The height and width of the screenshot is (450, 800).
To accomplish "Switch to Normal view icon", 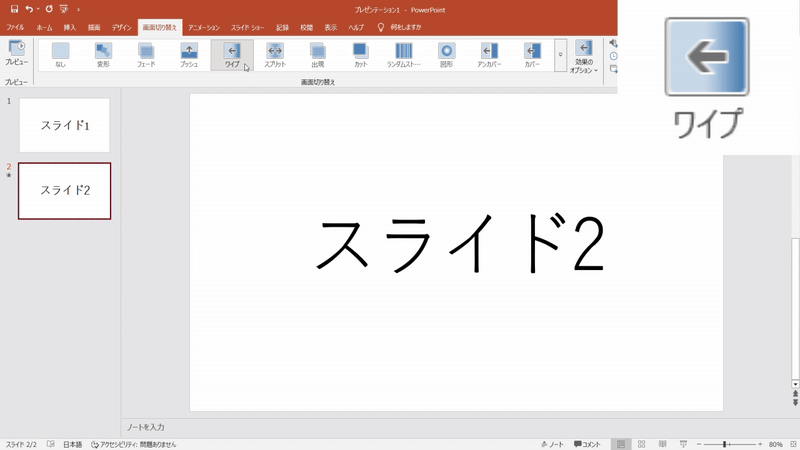I will (621, 444).
